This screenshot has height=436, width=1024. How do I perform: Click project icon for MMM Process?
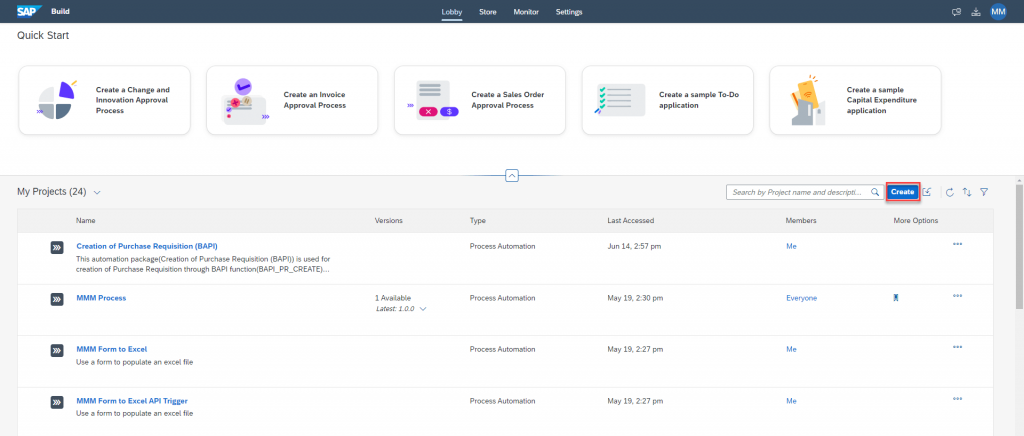tap(57, 299)
